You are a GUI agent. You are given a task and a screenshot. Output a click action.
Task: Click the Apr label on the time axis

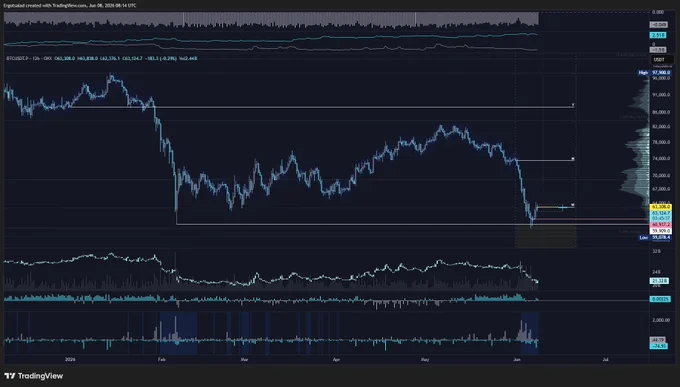coord(336,360)
